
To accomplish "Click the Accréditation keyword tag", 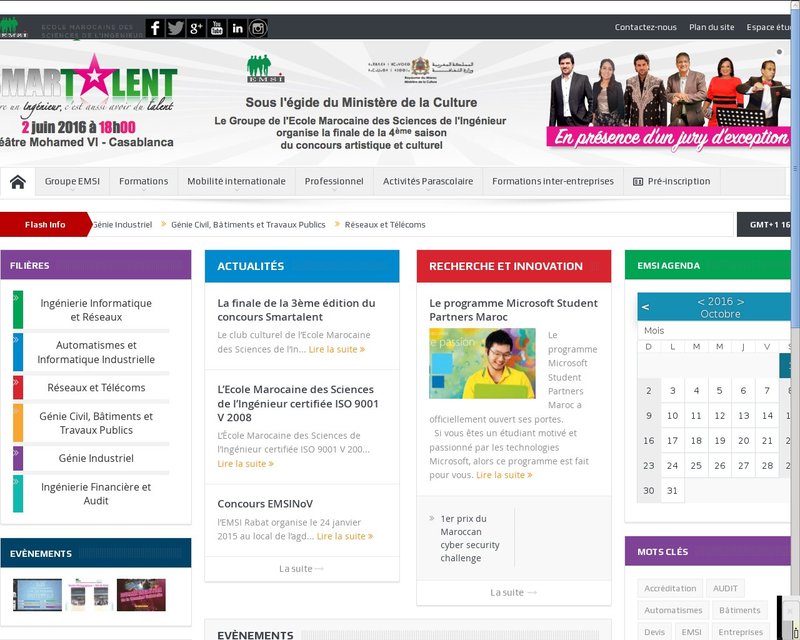I will pyautogui.click(x=670, y=588).
